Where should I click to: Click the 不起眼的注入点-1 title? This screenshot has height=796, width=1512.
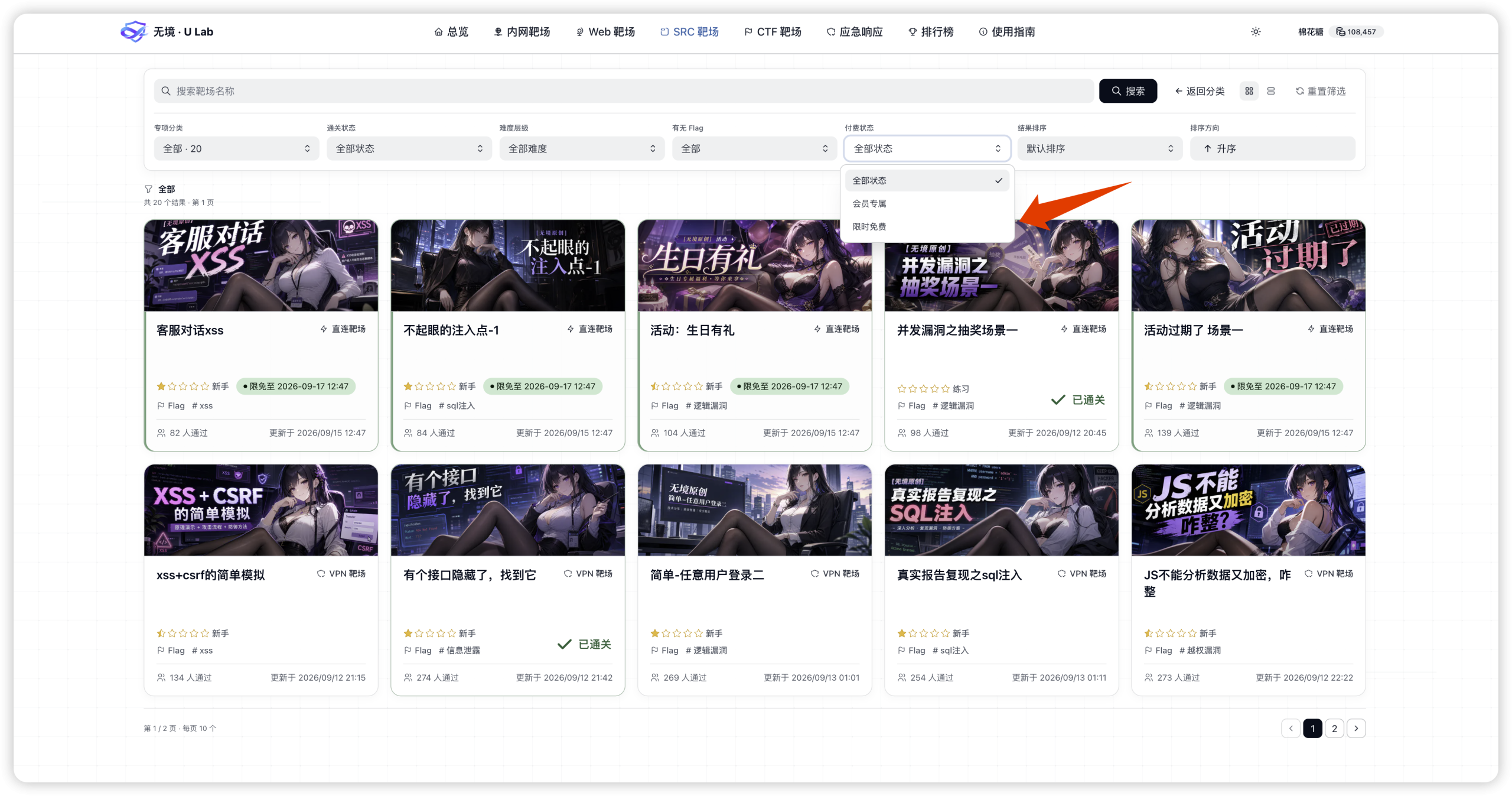pos(451,330)
